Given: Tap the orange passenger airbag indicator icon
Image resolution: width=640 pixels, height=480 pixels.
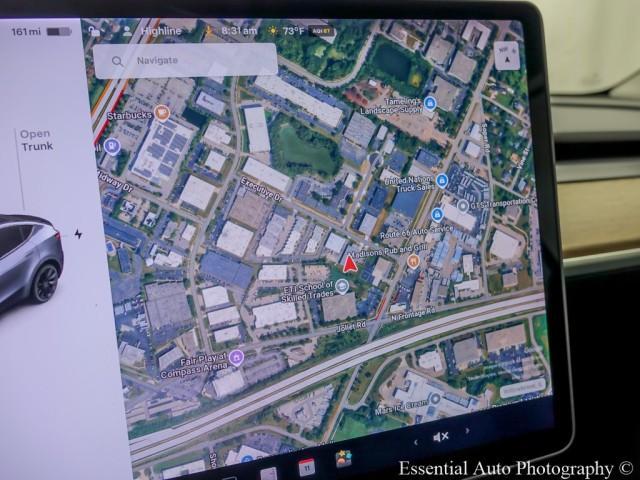Looking at the screenshot, I should pos(209,31).
